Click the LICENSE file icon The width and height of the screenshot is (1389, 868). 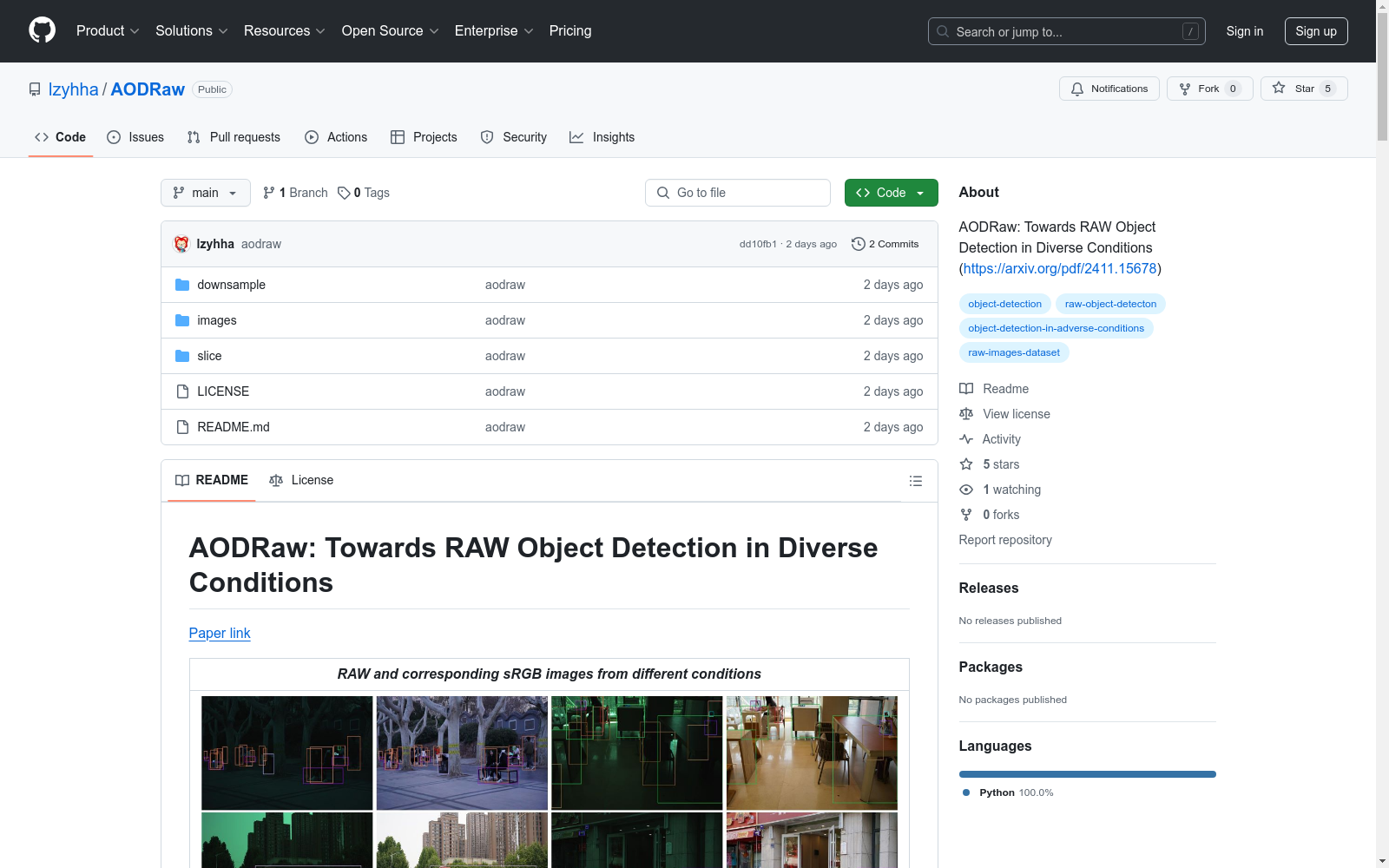tap(182, 391)
